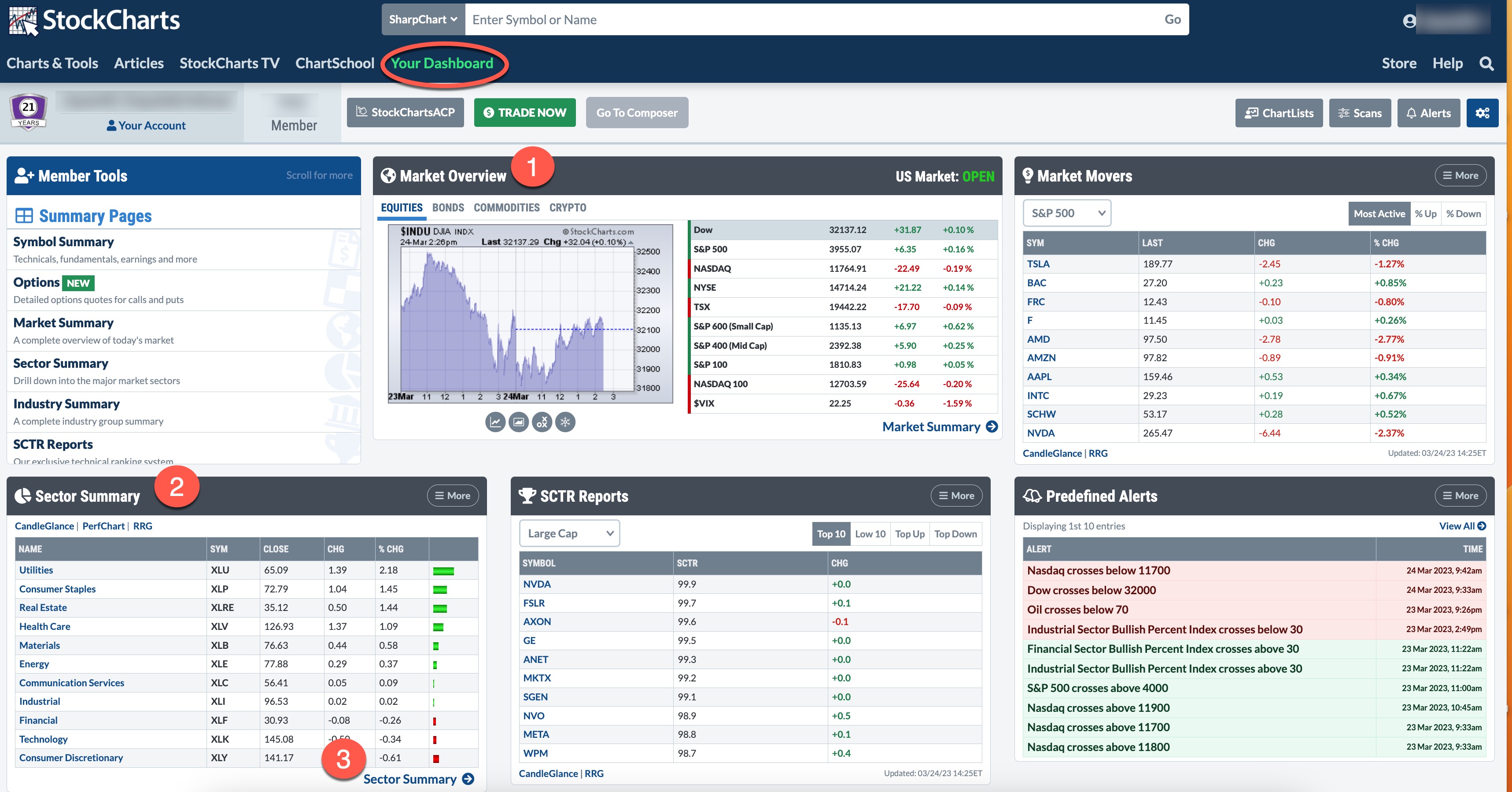Screen dimensions: 1512x792
Task: Click the user profile avatar icon
Action: coord(1409,21)
